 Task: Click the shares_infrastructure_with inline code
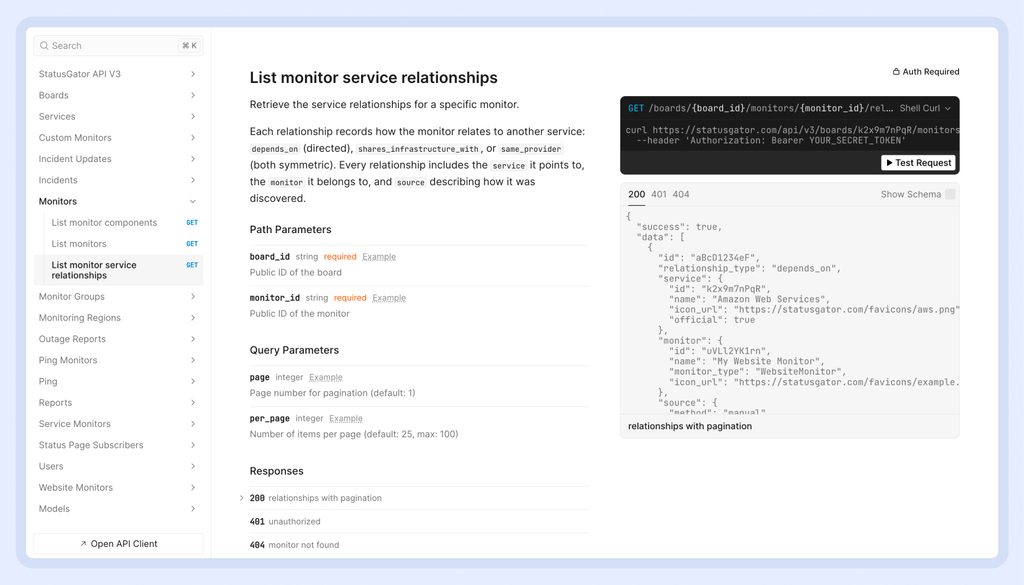418,149
